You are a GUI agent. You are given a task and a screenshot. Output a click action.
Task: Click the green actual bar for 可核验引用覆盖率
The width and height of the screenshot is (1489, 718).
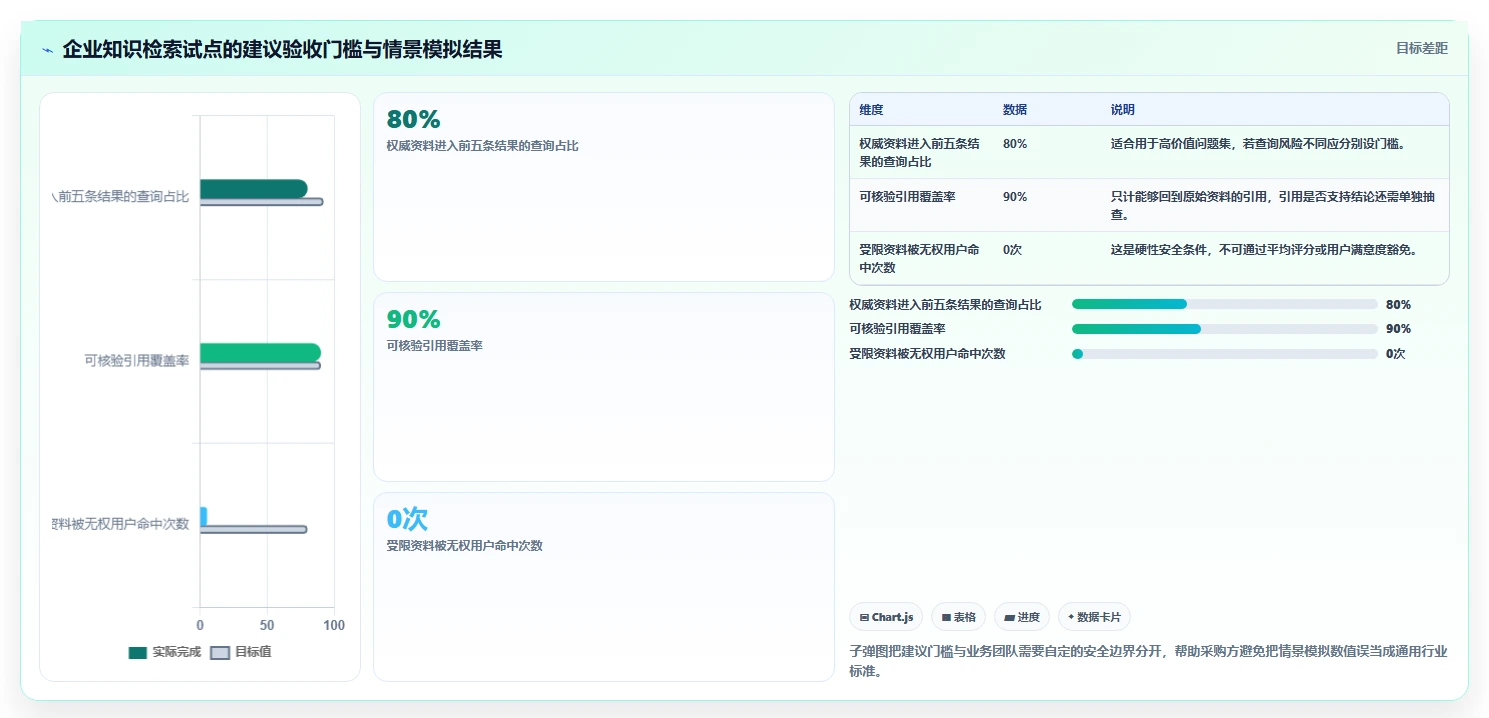coord(260,353)
